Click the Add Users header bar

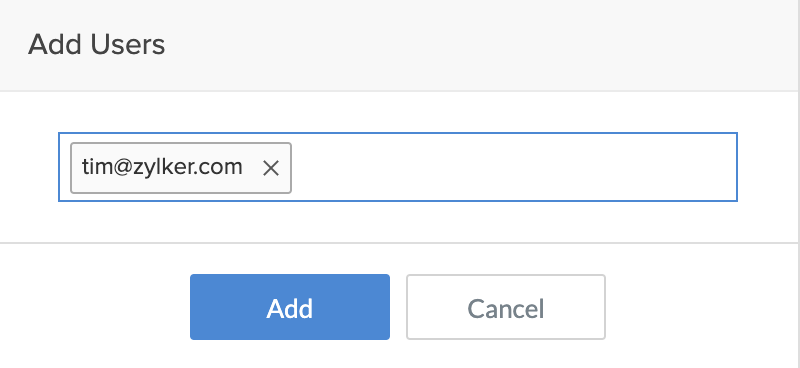point(400,45)
